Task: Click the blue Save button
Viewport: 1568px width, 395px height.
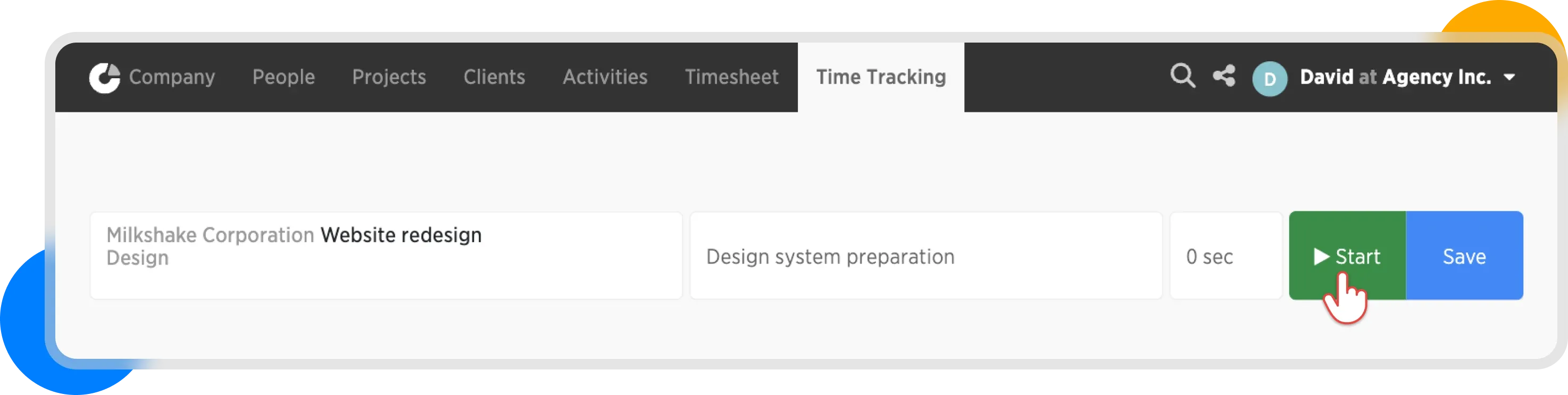Action: click(x=1464, y=257)
